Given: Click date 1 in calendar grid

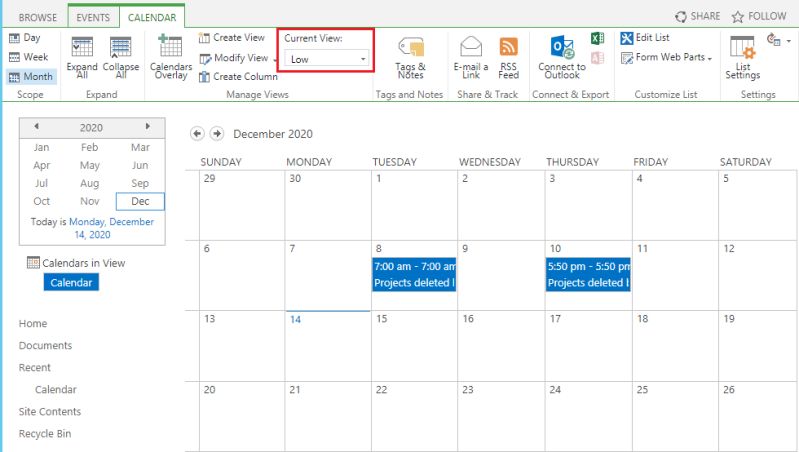Looking at the screenshot, I should (x=379, y=178).
